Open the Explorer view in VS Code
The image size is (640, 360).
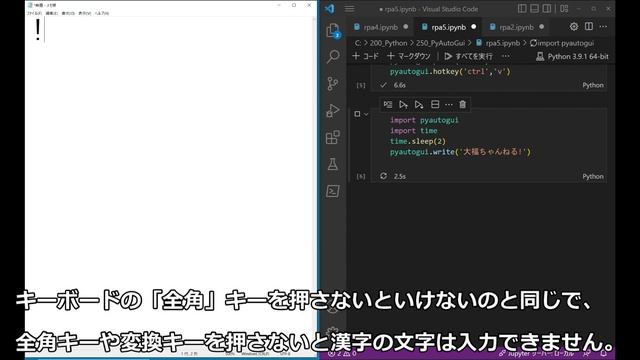333,30
